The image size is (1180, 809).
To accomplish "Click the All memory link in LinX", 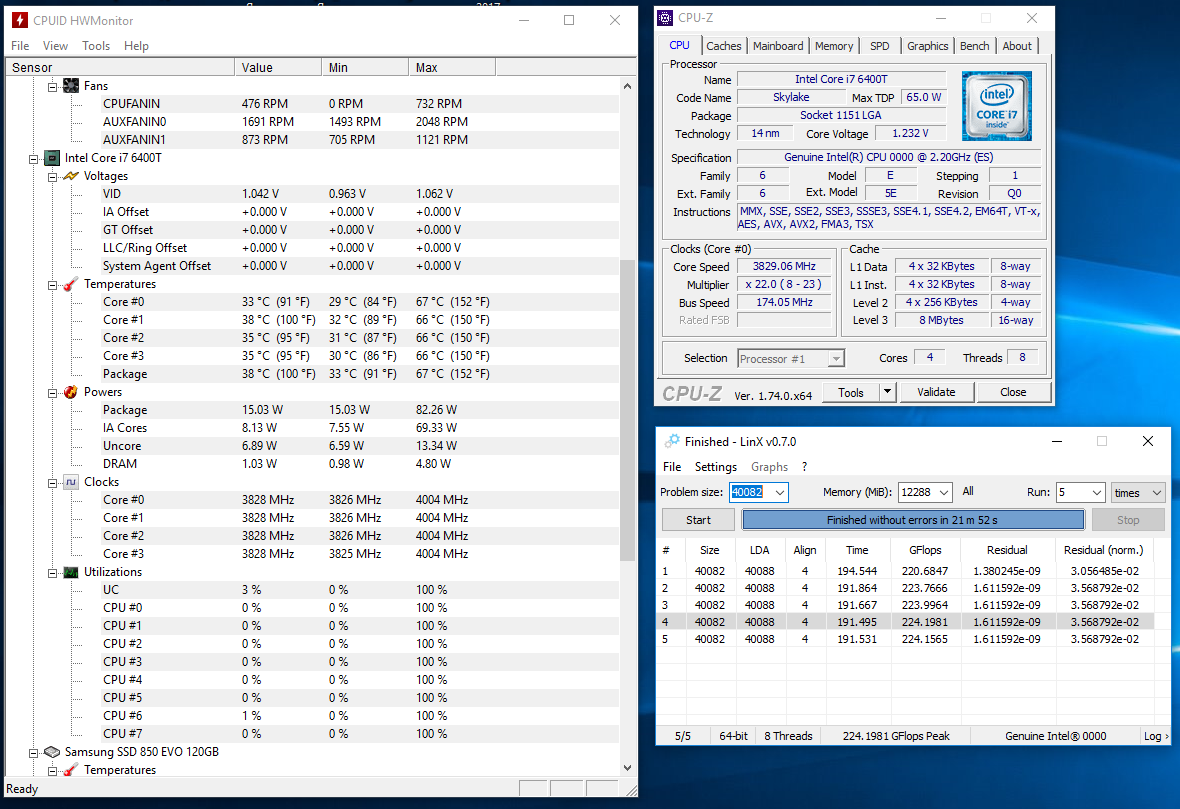I will pyautogui.click(x=968, y=491).
